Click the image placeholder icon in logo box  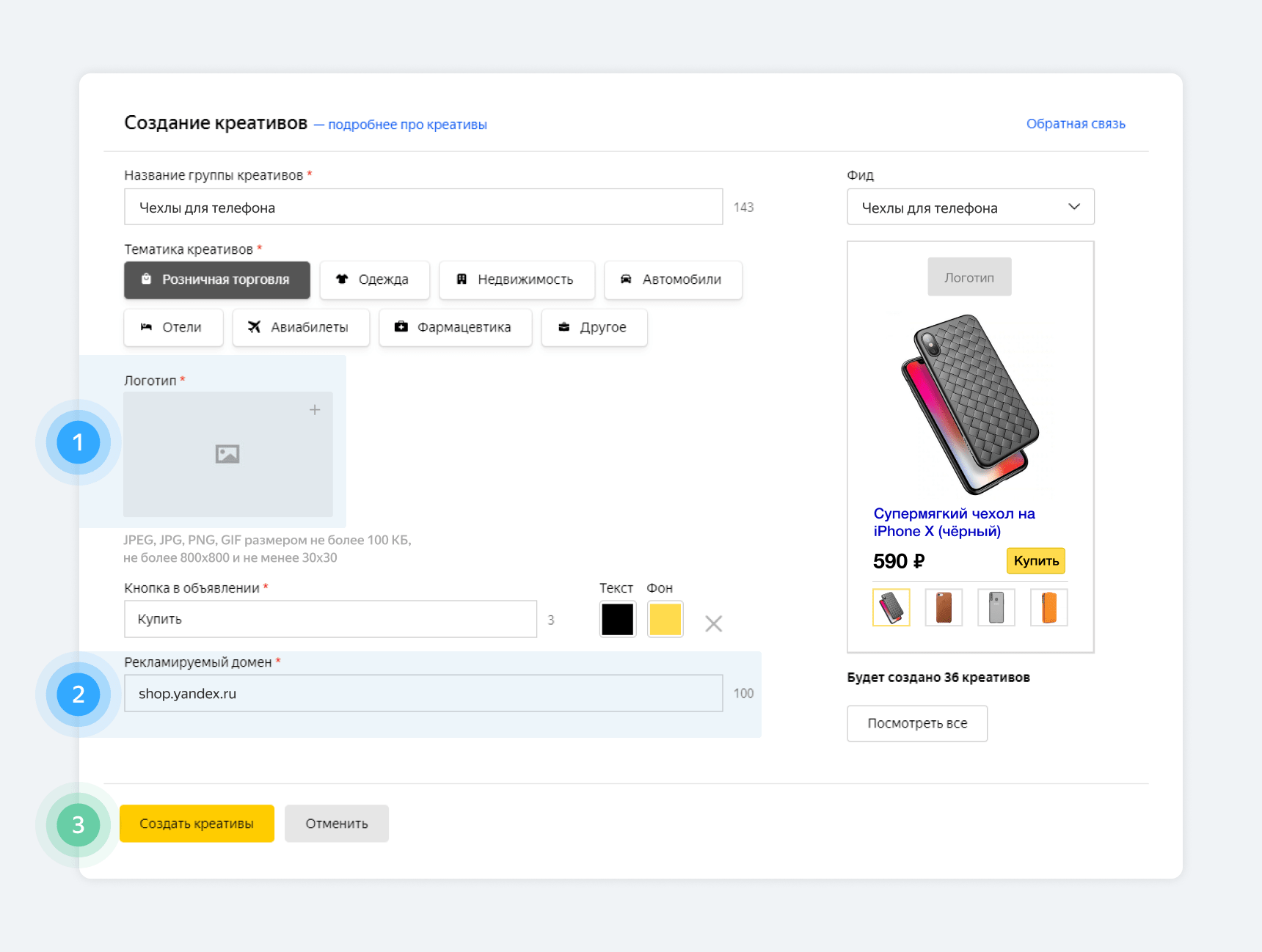[x=227, y=454]
